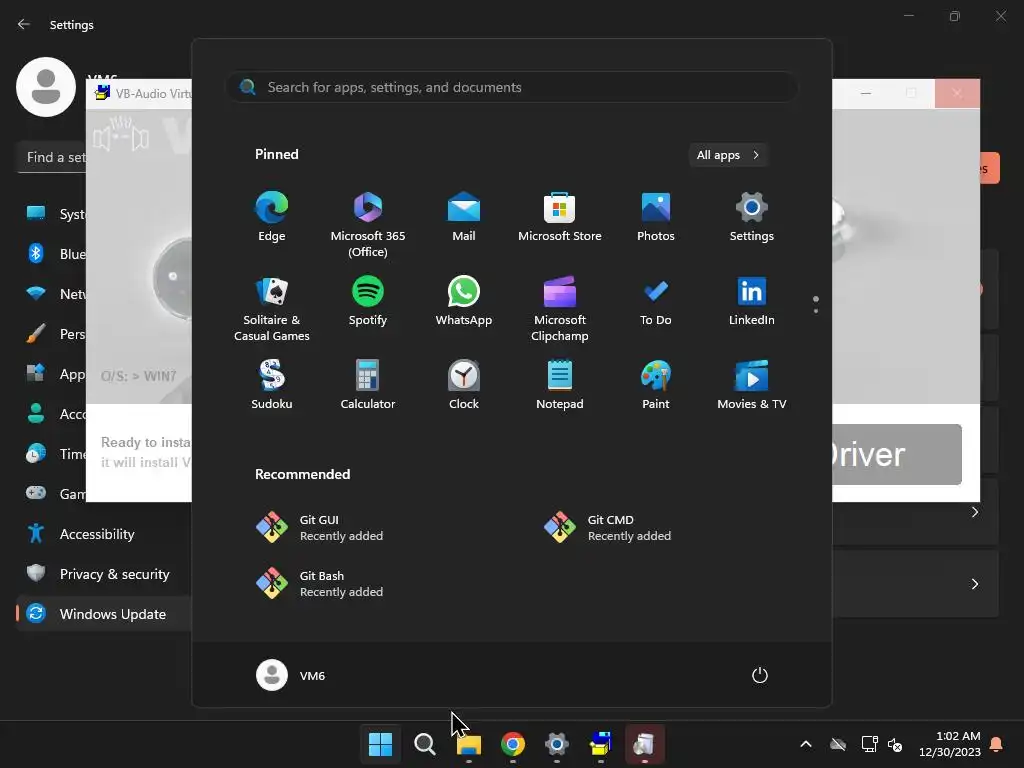Select Windows Update in Settings sidebar
1024x768 pixels.
(x=104, y=614)
